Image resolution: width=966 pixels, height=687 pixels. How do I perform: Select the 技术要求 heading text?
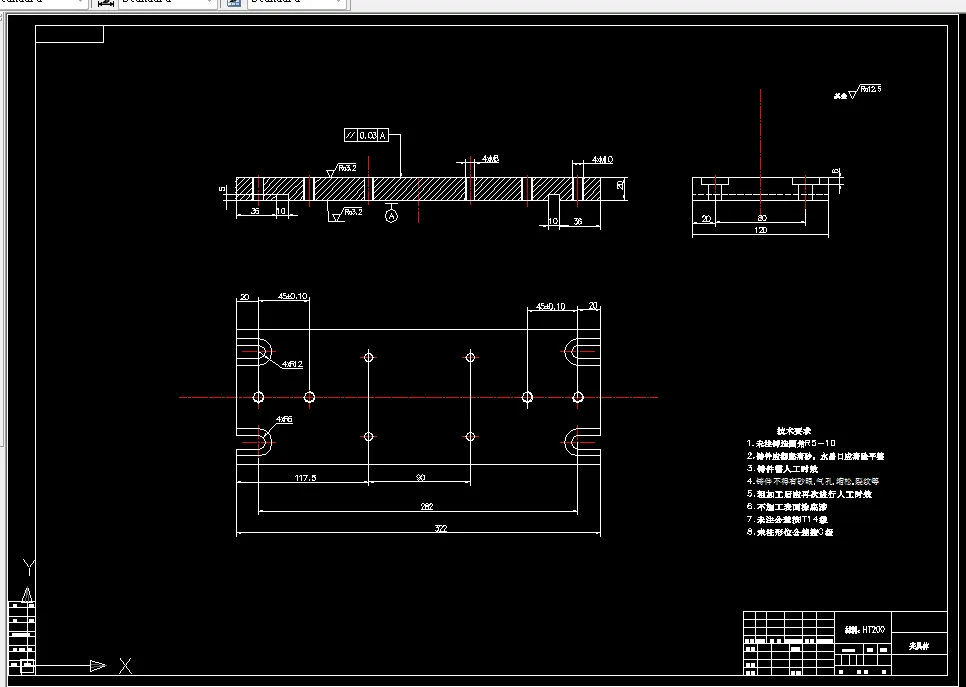point(794,431)
